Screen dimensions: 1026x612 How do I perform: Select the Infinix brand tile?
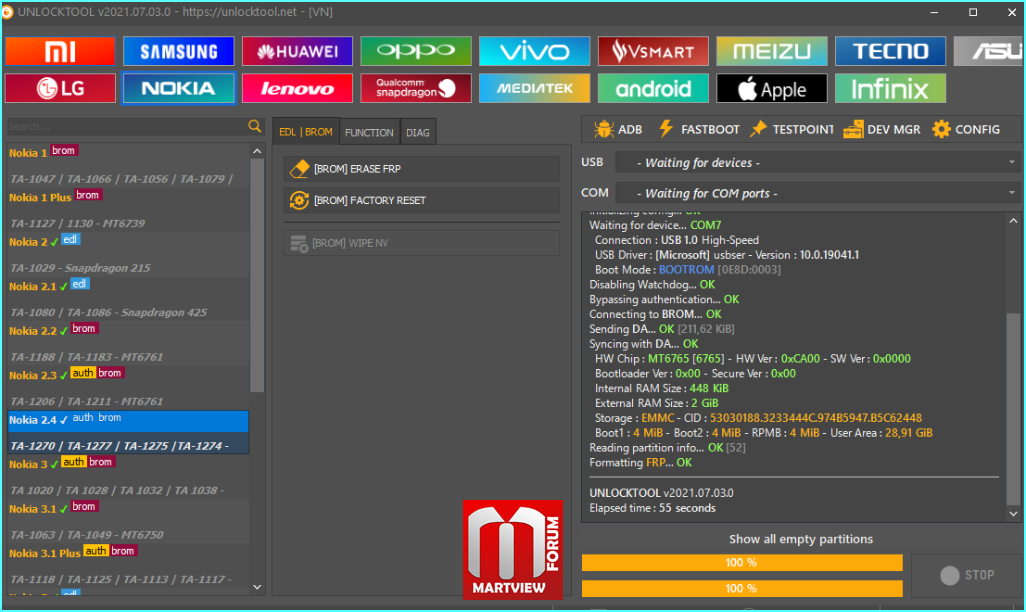point(891,88)
